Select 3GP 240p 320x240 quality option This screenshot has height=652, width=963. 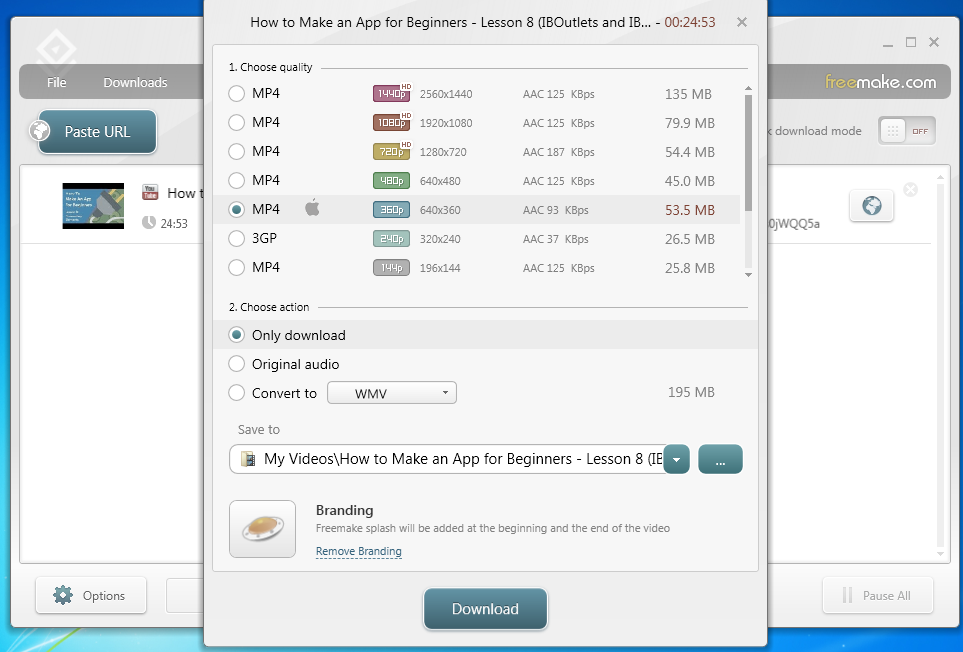click(x=236, y=238)
